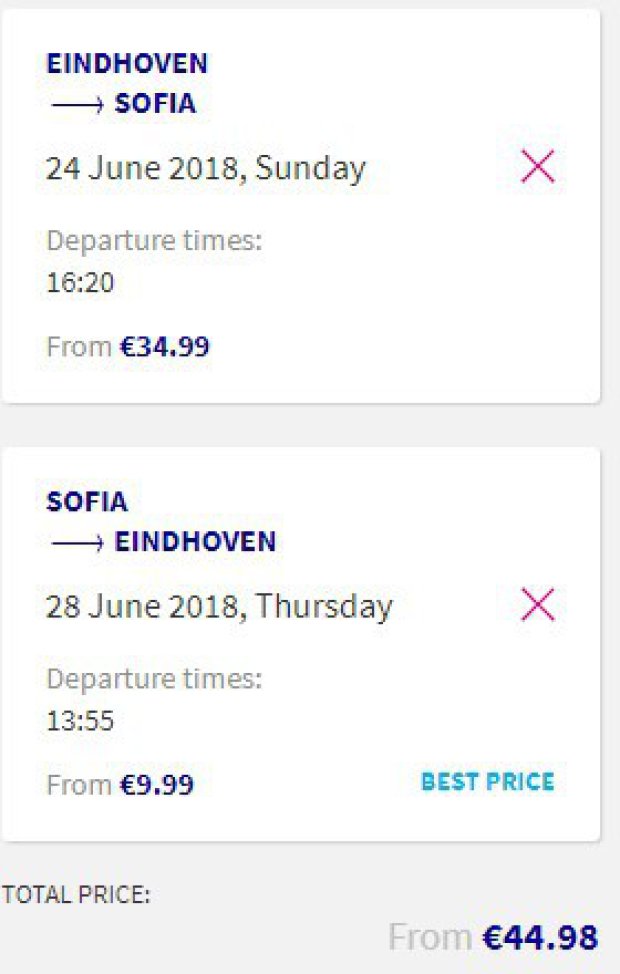Screen dimensions: 620x974
Task: Click the TOTAL PRICE label
Action: tap(76, 895)
